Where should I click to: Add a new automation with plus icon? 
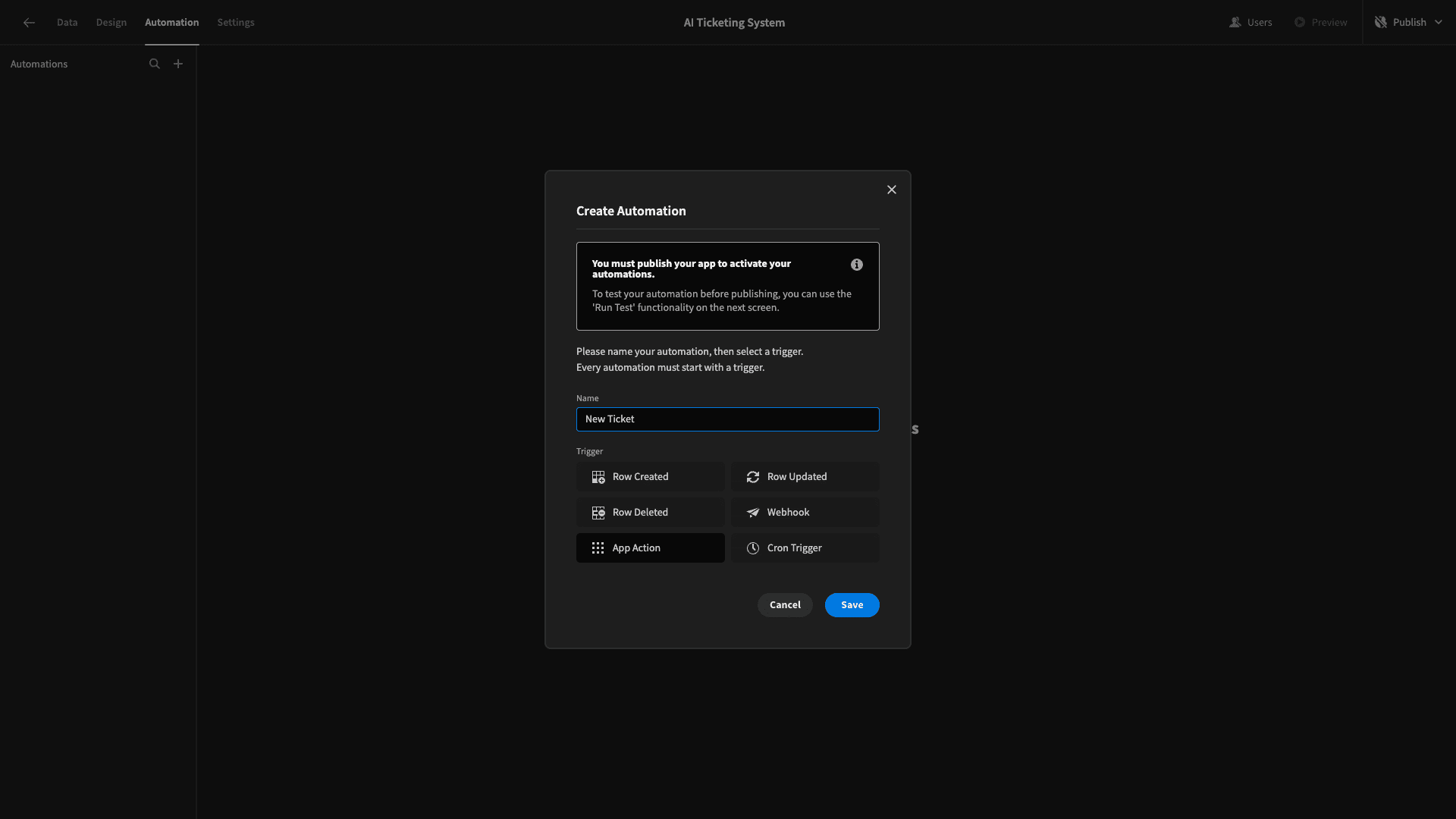pos(178,64)
